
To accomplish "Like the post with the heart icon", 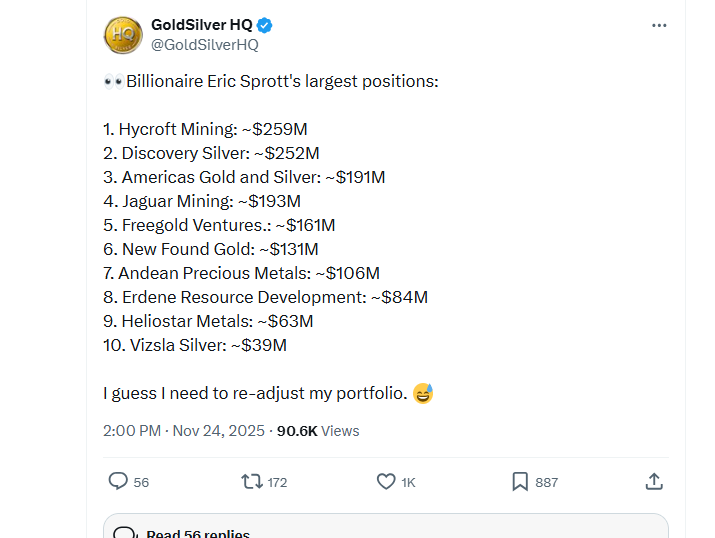I will tap(386, 481).
